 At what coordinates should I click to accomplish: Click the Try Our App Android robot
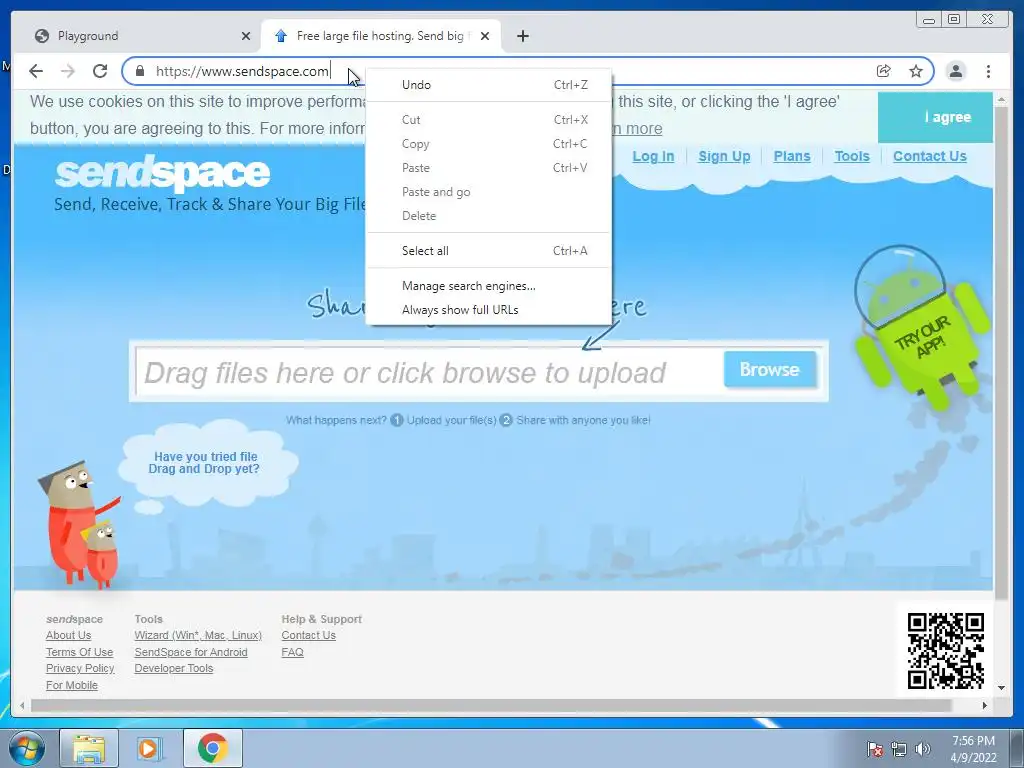tap(921, 328)
